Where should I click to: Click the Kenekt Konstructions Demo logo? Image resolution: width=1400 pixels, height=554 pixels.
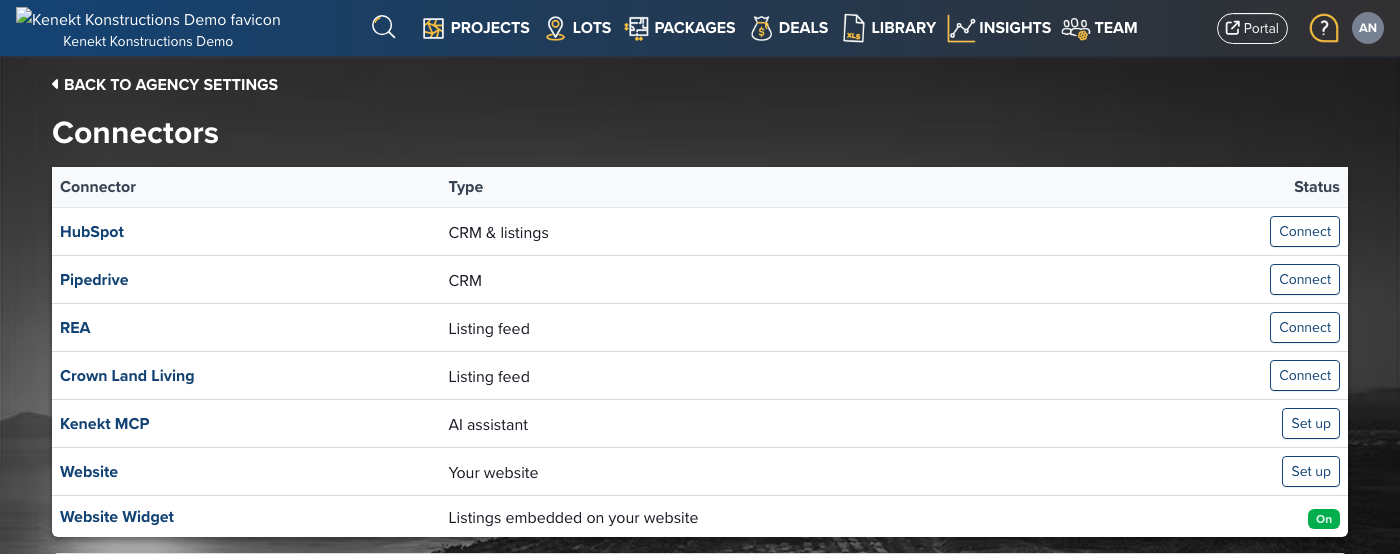(148, 19)
